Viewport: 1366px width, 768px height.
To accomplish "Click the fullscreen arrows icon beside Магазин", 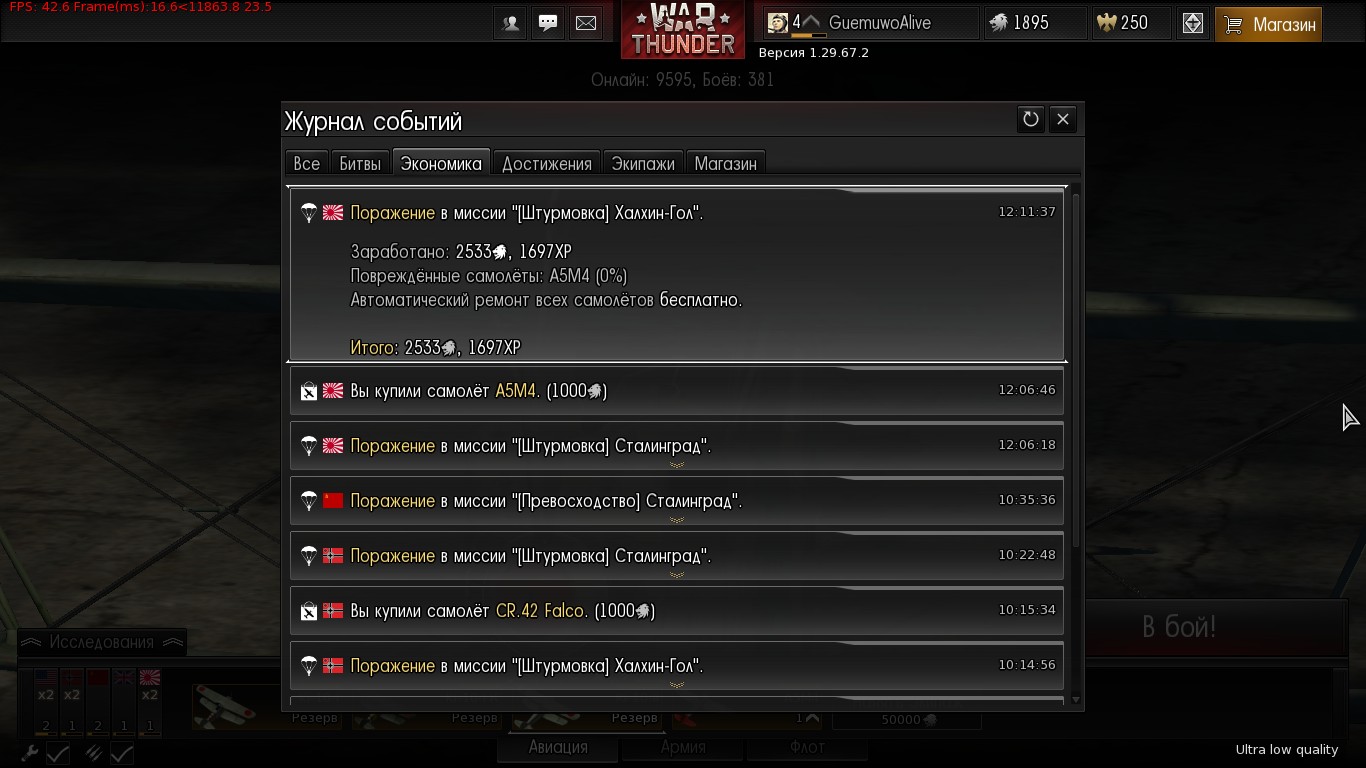I will (x=1193, y=23).
